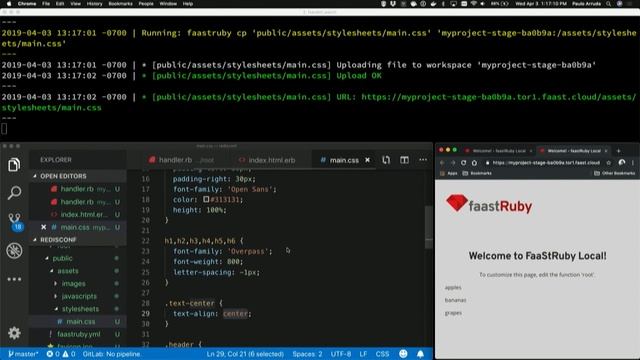Open faastruby.yml in the file tree

[78, 334]
